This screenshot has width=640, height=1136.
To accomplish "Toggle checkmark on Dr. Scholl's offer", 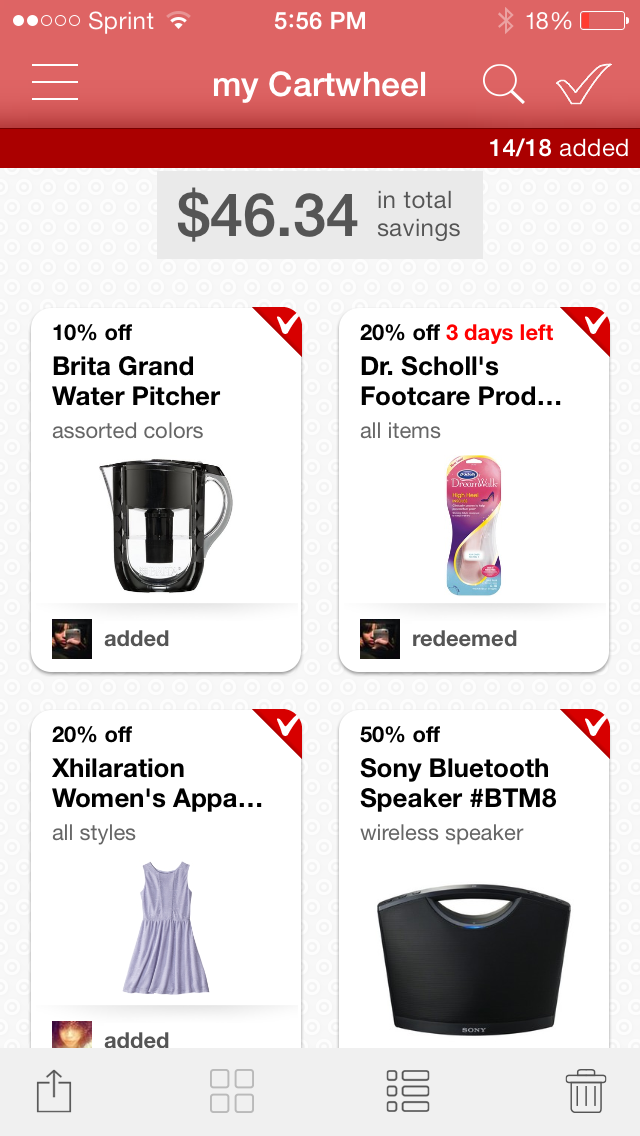I will pyautogui.click(x=592, y=326).
